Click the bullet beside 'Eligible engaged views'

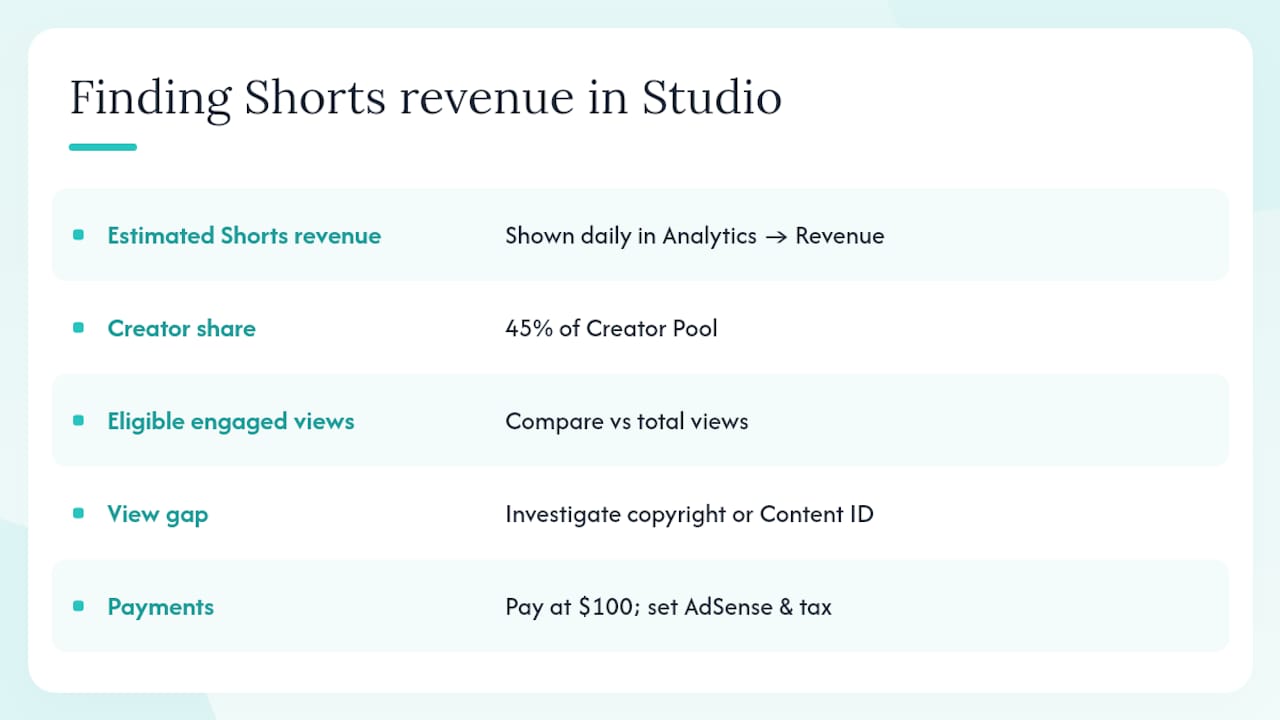(79, 421)
